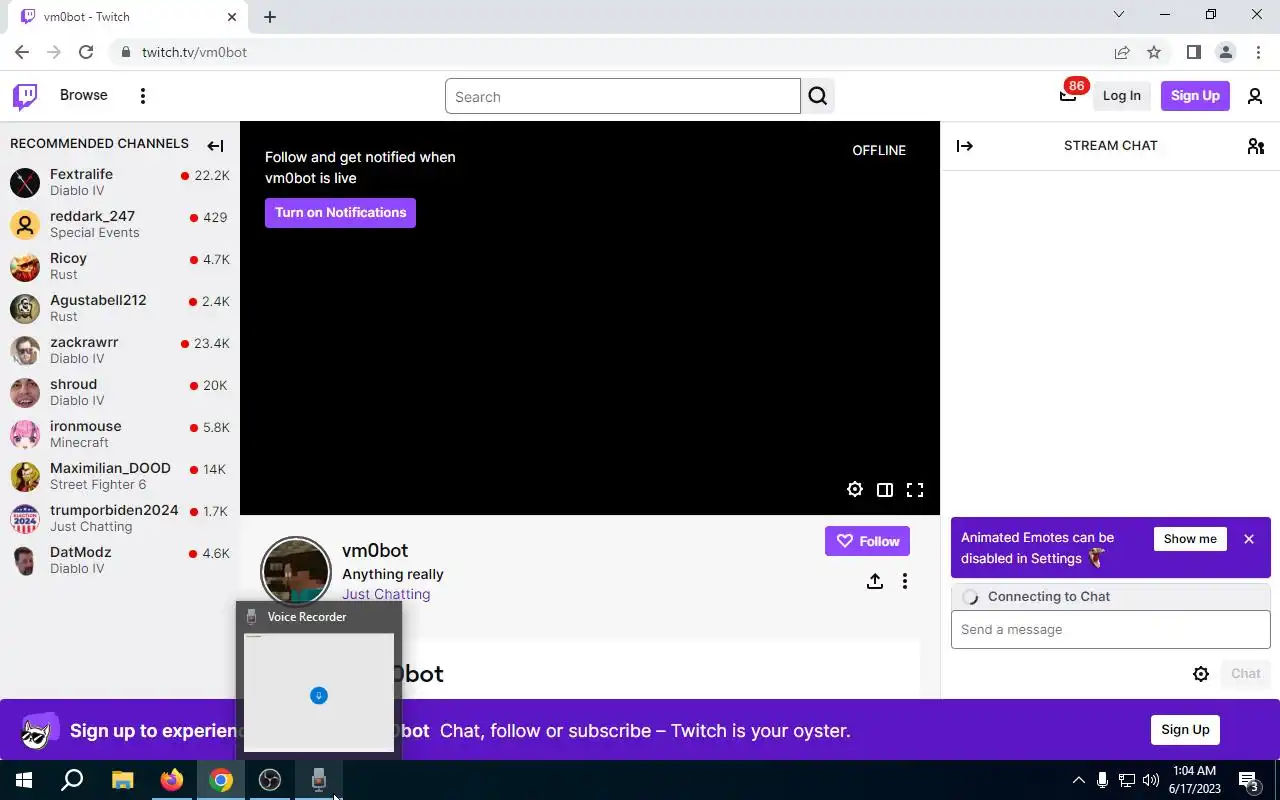Image resolution: width=1280 pixels, height=800 pixels.
Task: Collapse the Stream Chat panel
Action: [965, 146]
